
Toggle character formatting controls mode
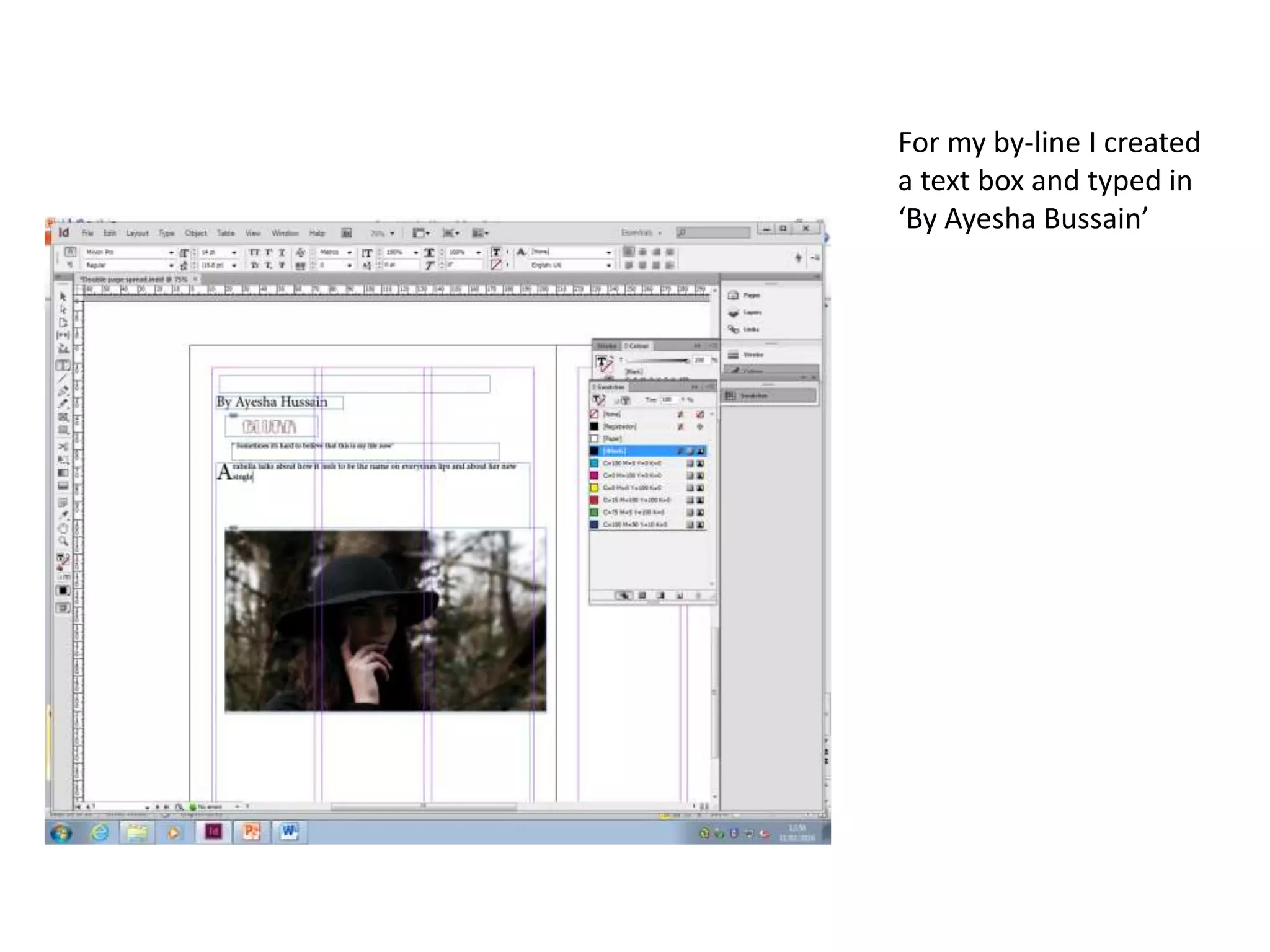point(70,252)
